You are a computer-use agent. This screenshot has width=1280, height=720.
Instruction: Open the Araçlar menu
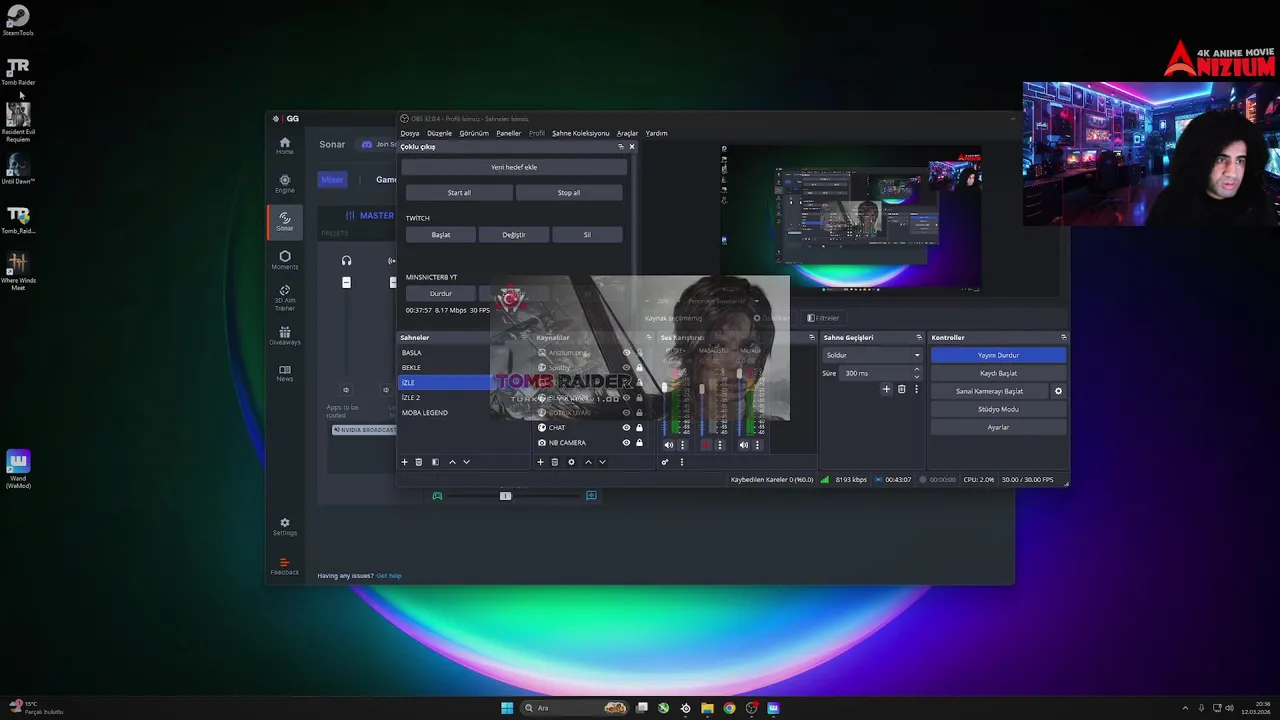627,133
